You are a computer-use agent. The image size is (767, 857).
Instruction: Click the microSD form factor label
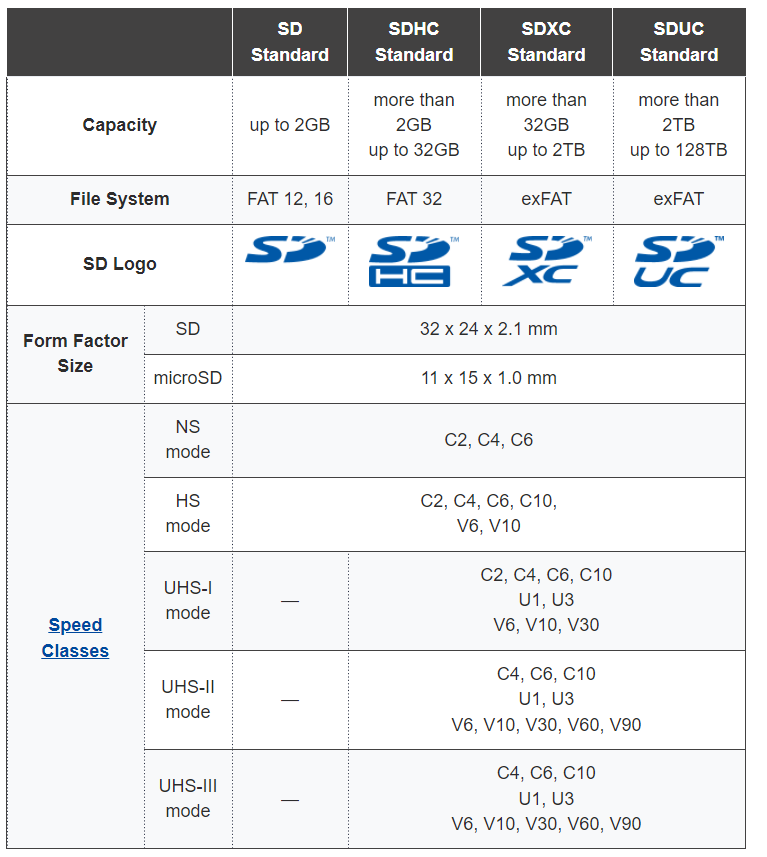(x=188, y=378)
